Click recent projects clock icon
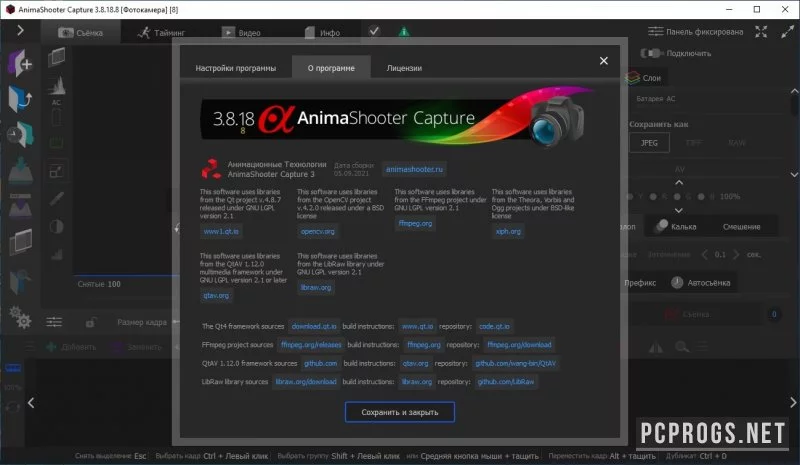Screen dimensions: 800x465 pos(20,135)
